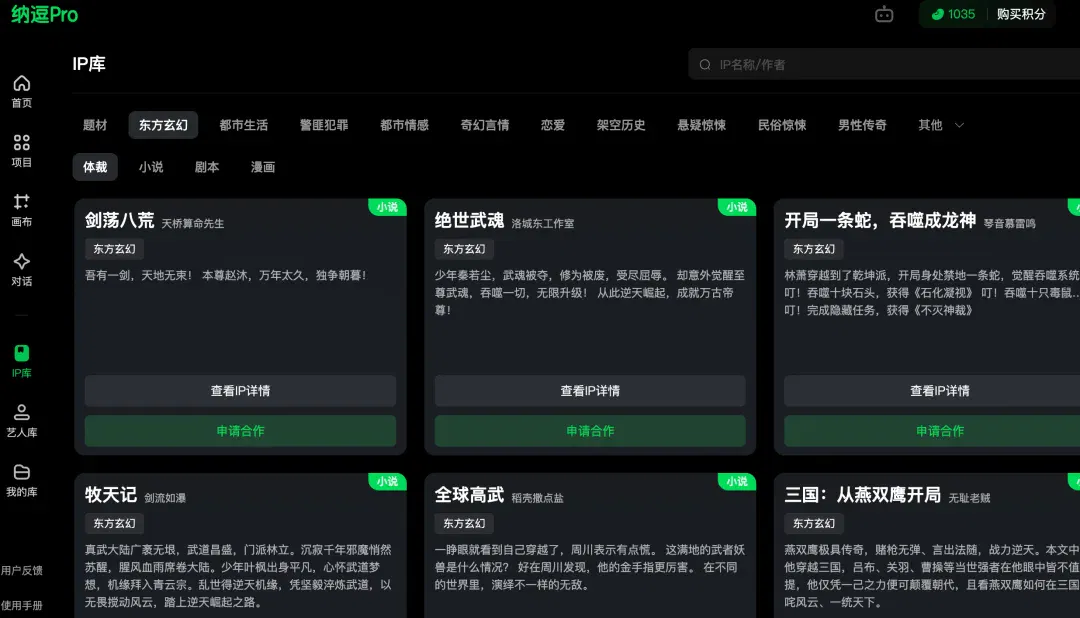Click the robot assistant icon in header
This screenshot has width=1080, height=618.
pyautogui.click(x=884, y=14)
